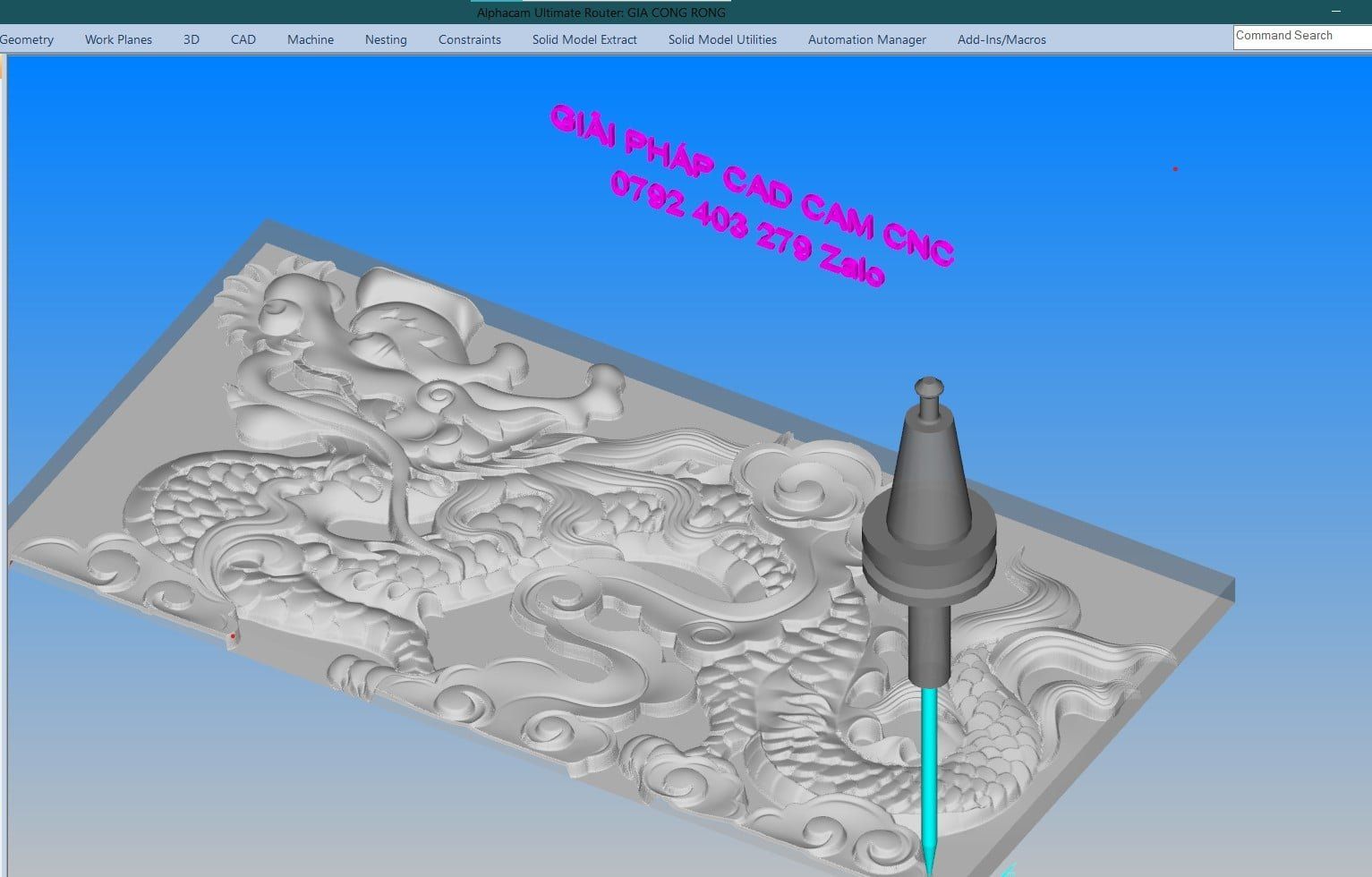Image resolution: width=1372 pixels, height=877 pixels.
Task: Click the red point in the upper-right viewport
Action: pos(1175,168)
